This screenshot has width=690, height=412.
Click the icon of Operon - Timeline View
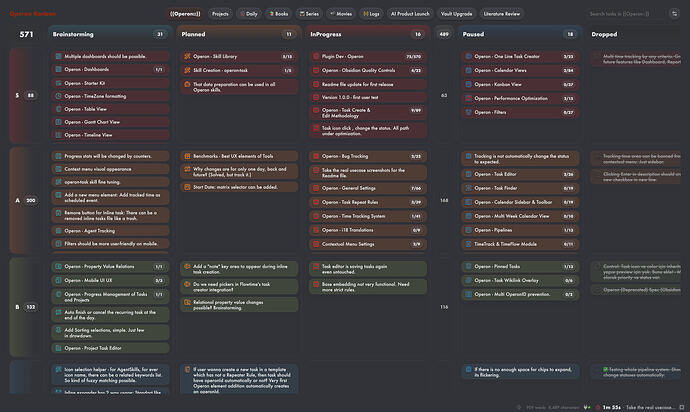[58, 135]
